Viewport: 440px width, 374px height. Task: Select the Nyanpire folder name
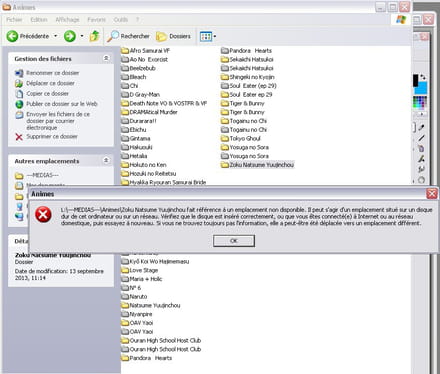pyautogui.click(x=141, y=314)
